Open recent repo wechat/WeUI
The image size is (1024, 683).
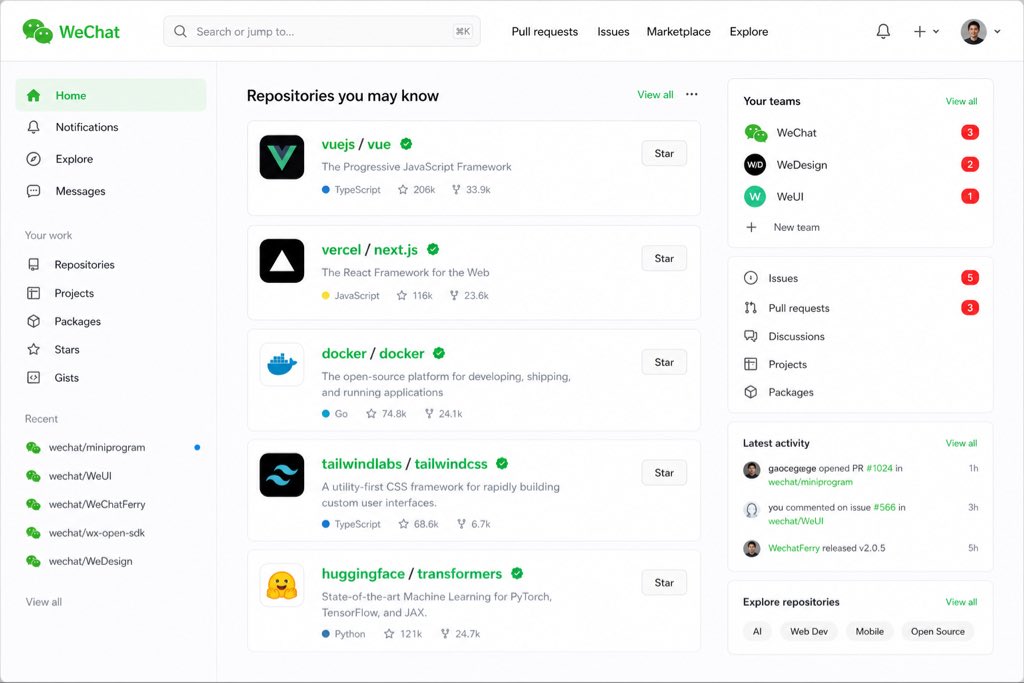pos(80,476)
